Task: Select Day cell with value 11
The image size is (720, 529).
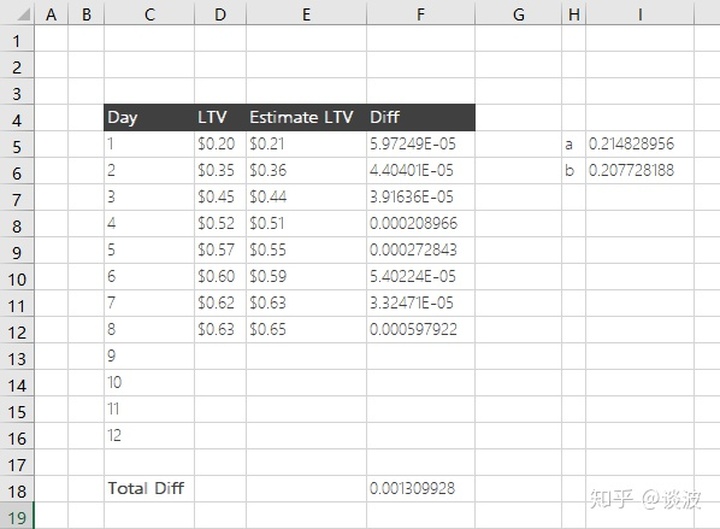Action: [x=149, y=409]
